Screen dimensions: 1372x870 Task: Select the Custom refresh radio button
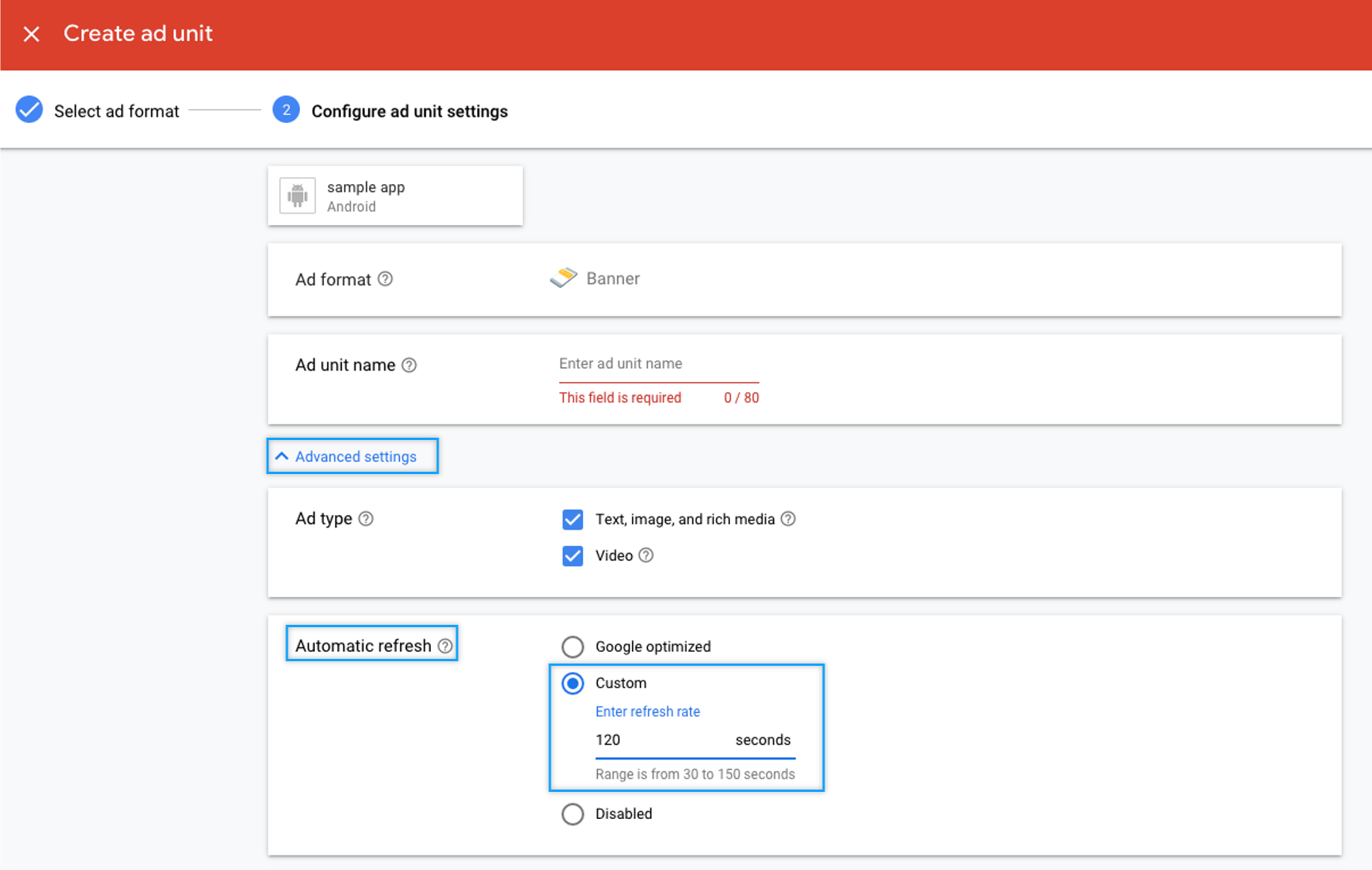572,684
